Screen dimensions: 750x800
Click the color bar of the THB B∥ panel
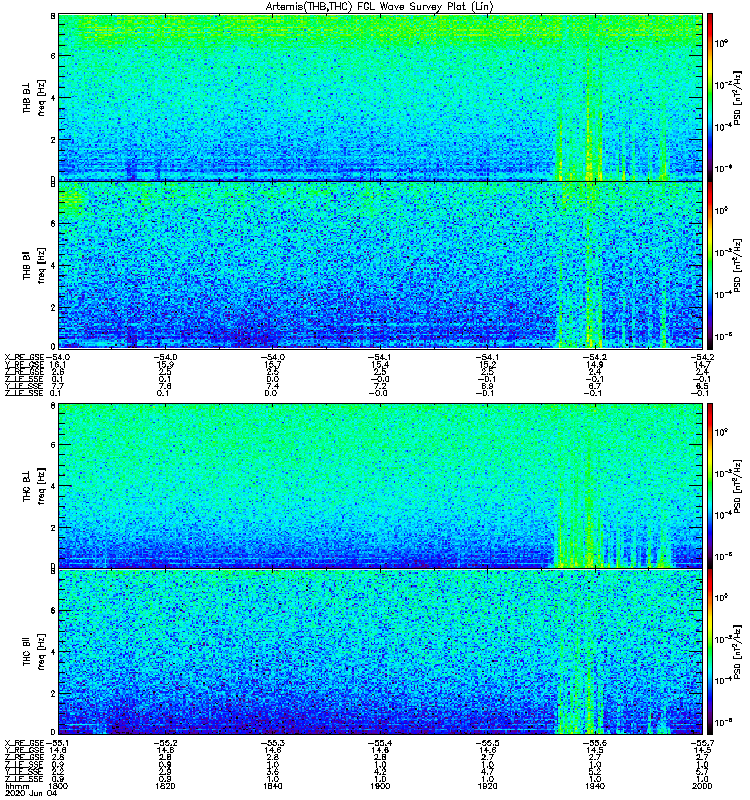click(710, 265)
